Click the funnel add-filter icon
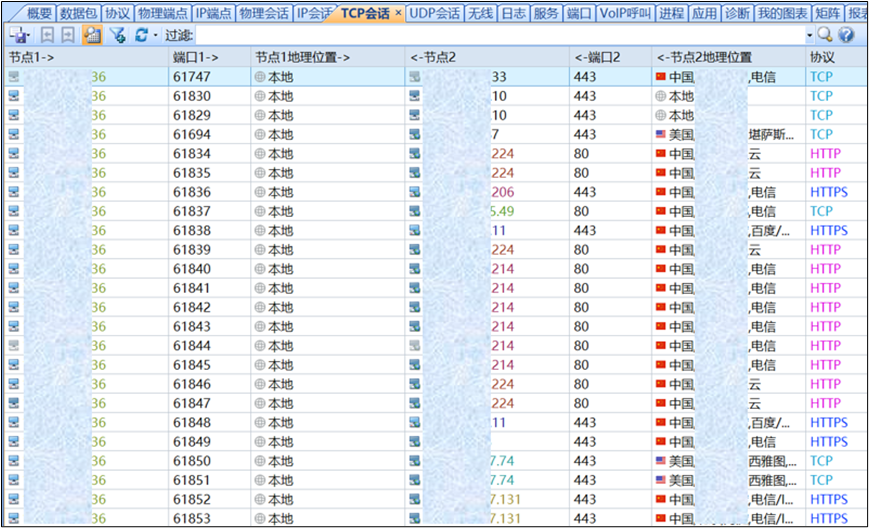 (x=117, y=35)
